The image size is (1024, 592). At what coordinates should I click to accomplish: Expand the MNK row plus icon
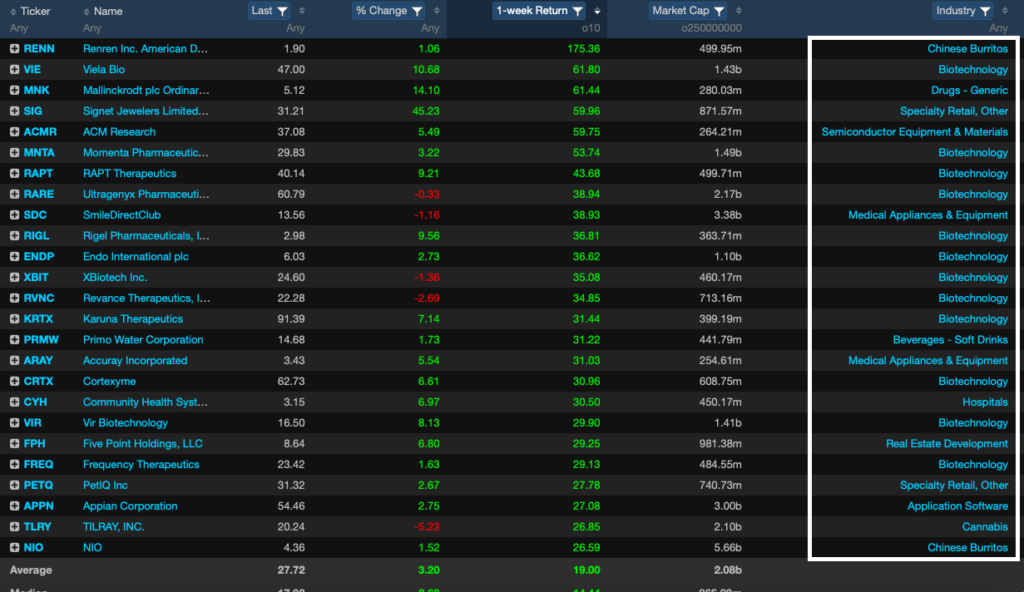14,90
